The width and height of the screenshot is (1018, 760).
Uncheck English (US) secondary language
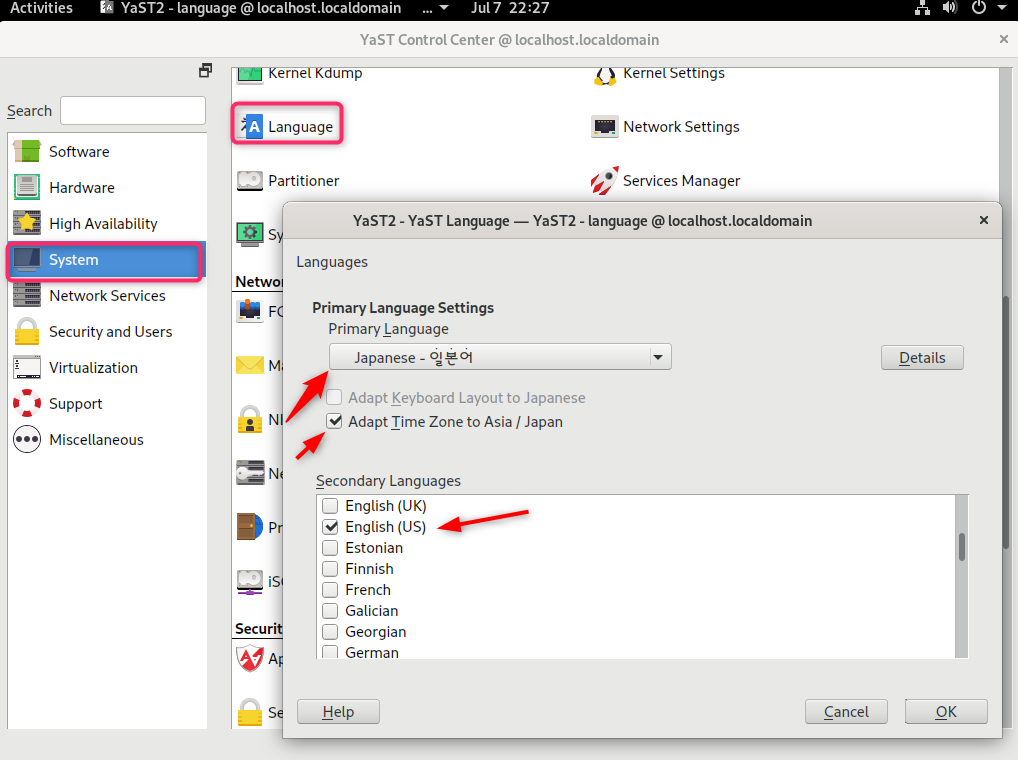tap(330, 526)
